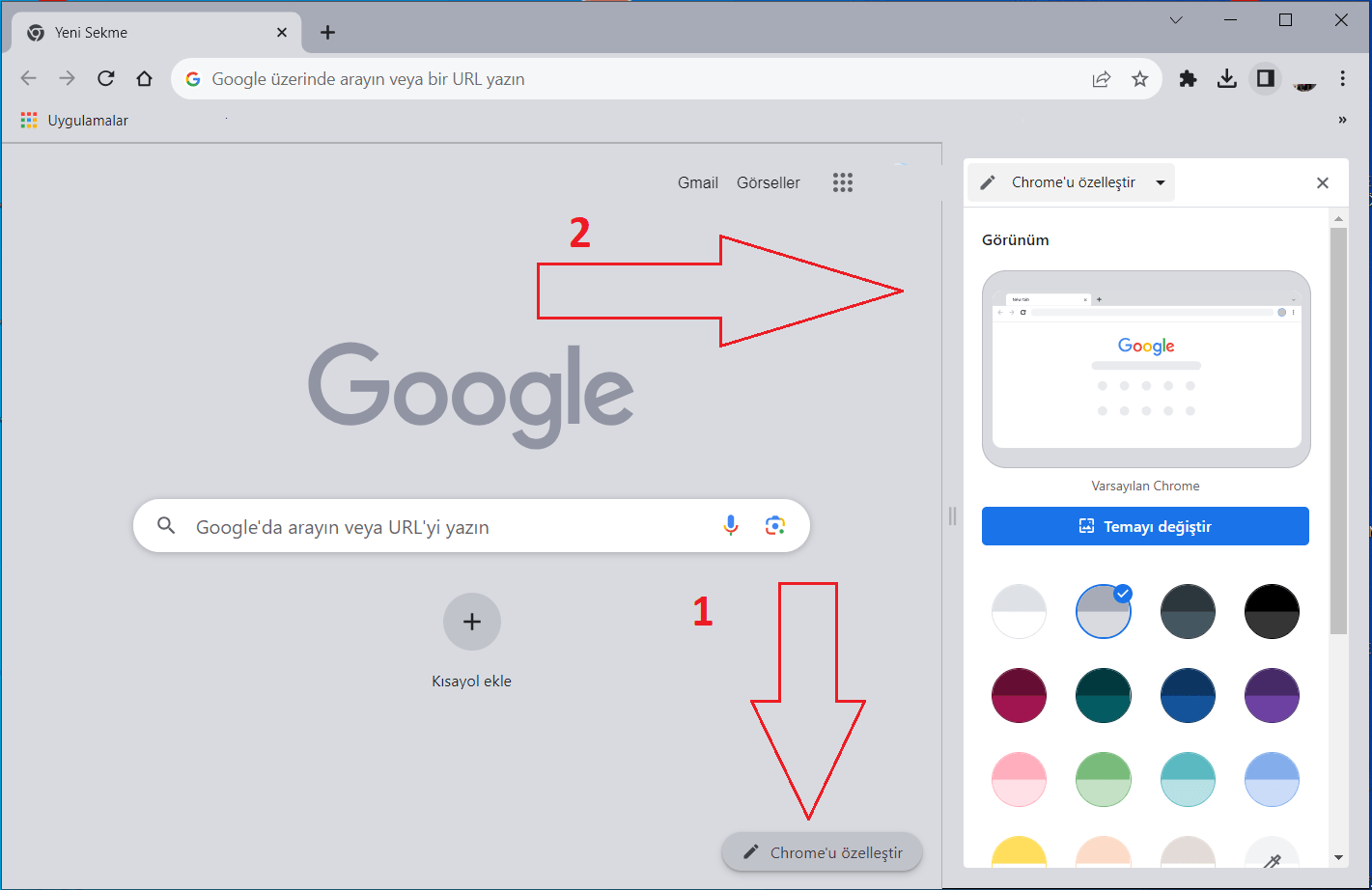This screenshot has height=890, width=1372.
Task: Close the Yeni Sekme tab
Action: pyautogui.click(x=282, y=32)
